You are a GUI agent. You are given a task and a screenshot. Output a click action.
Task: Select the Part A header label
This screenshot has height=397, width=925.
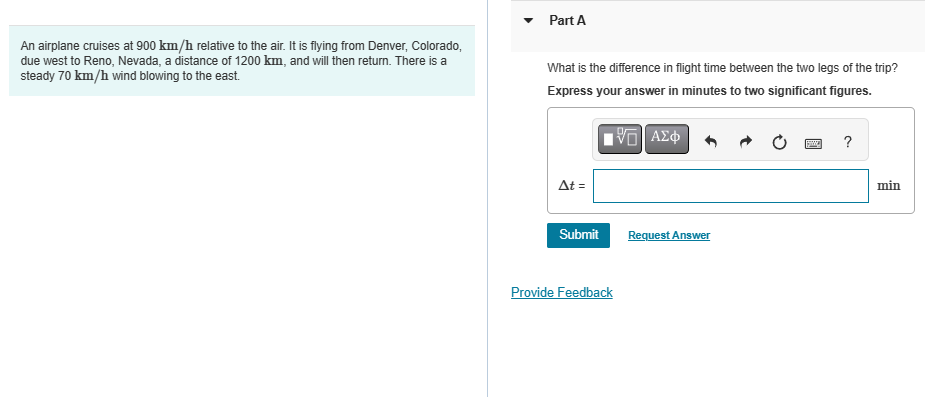568,21
